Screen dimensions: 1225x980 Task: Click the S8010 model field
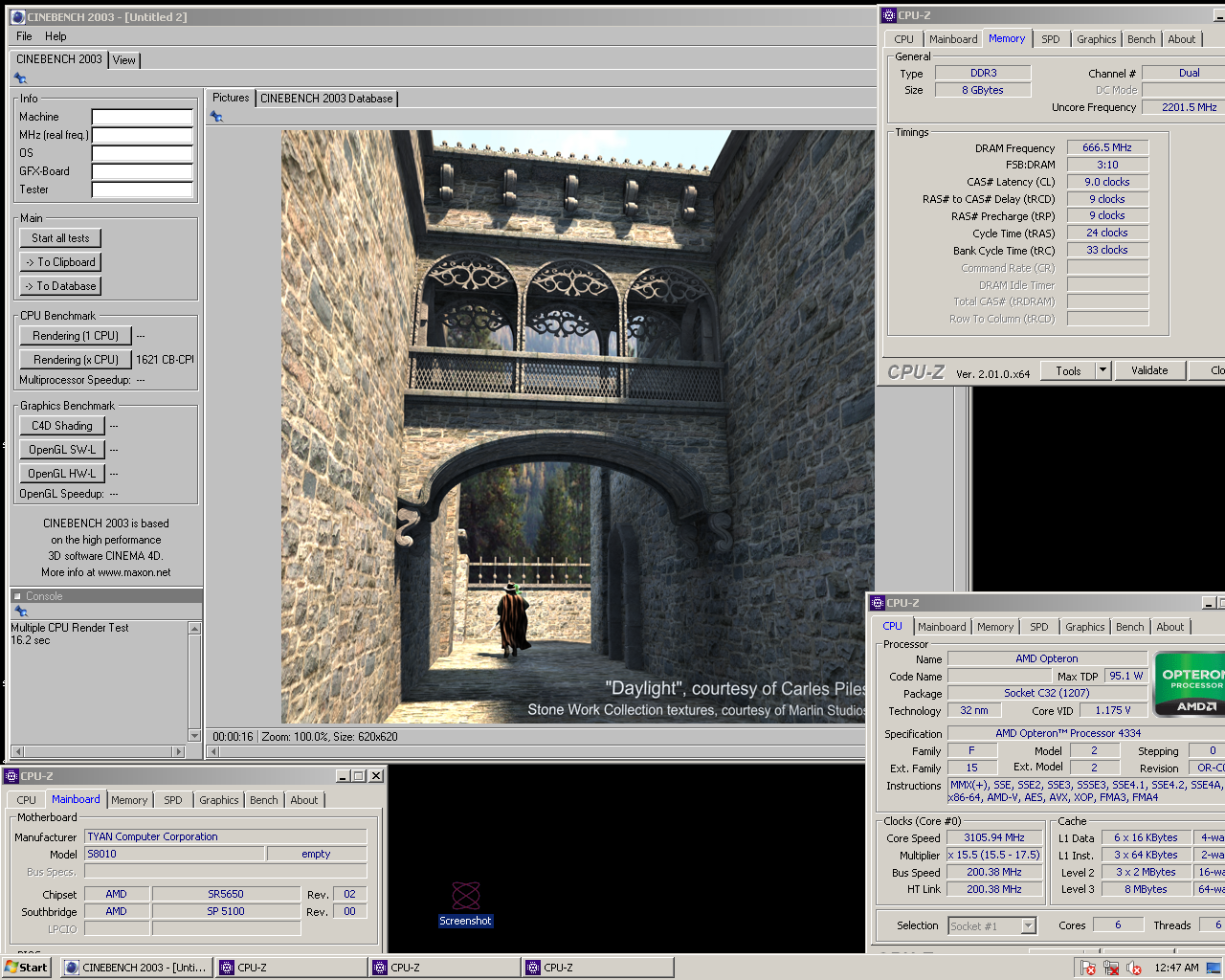[x=174, y=854]
